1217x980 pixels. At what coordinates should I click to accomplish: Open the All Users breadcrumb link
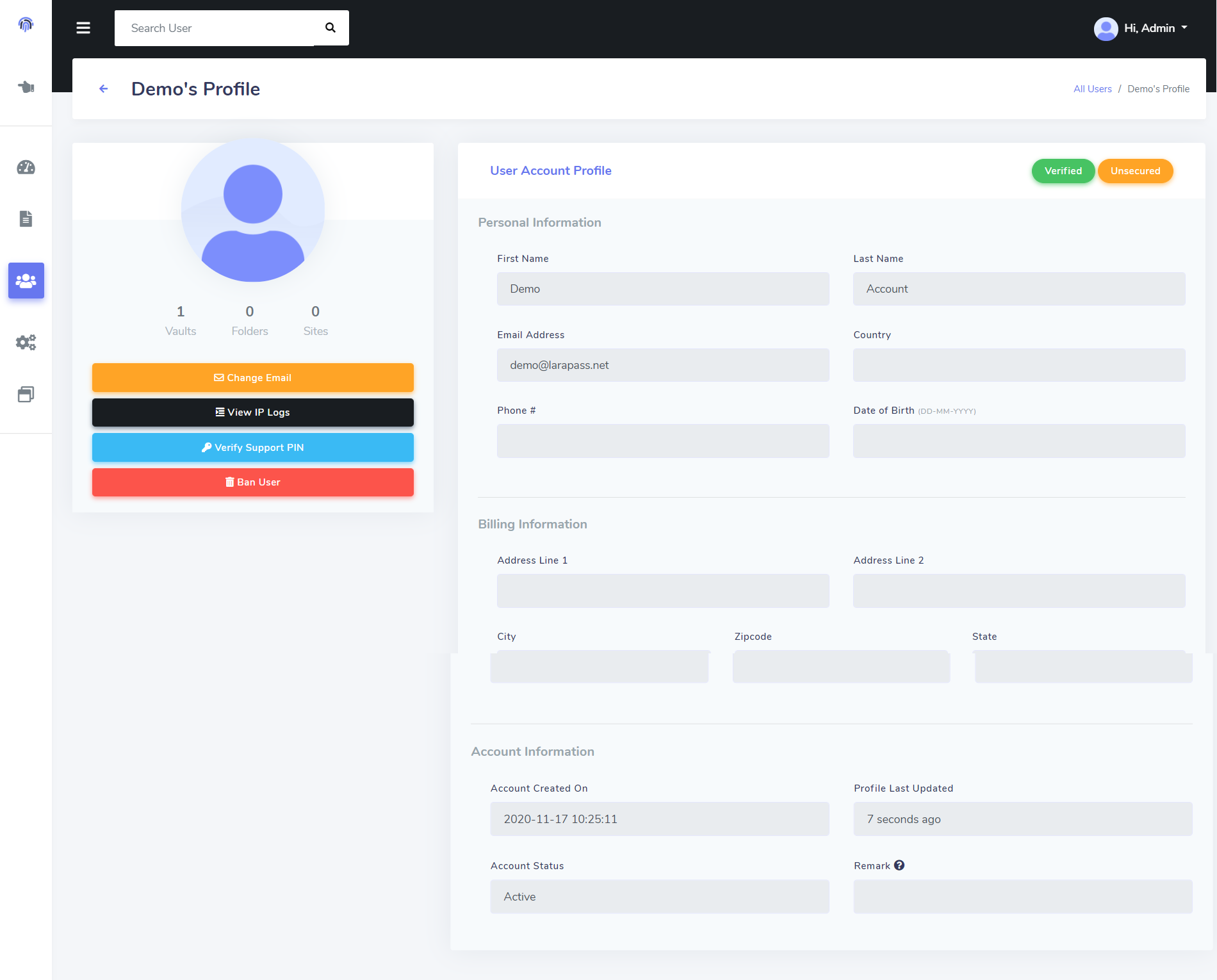(x=1093, y=89)
